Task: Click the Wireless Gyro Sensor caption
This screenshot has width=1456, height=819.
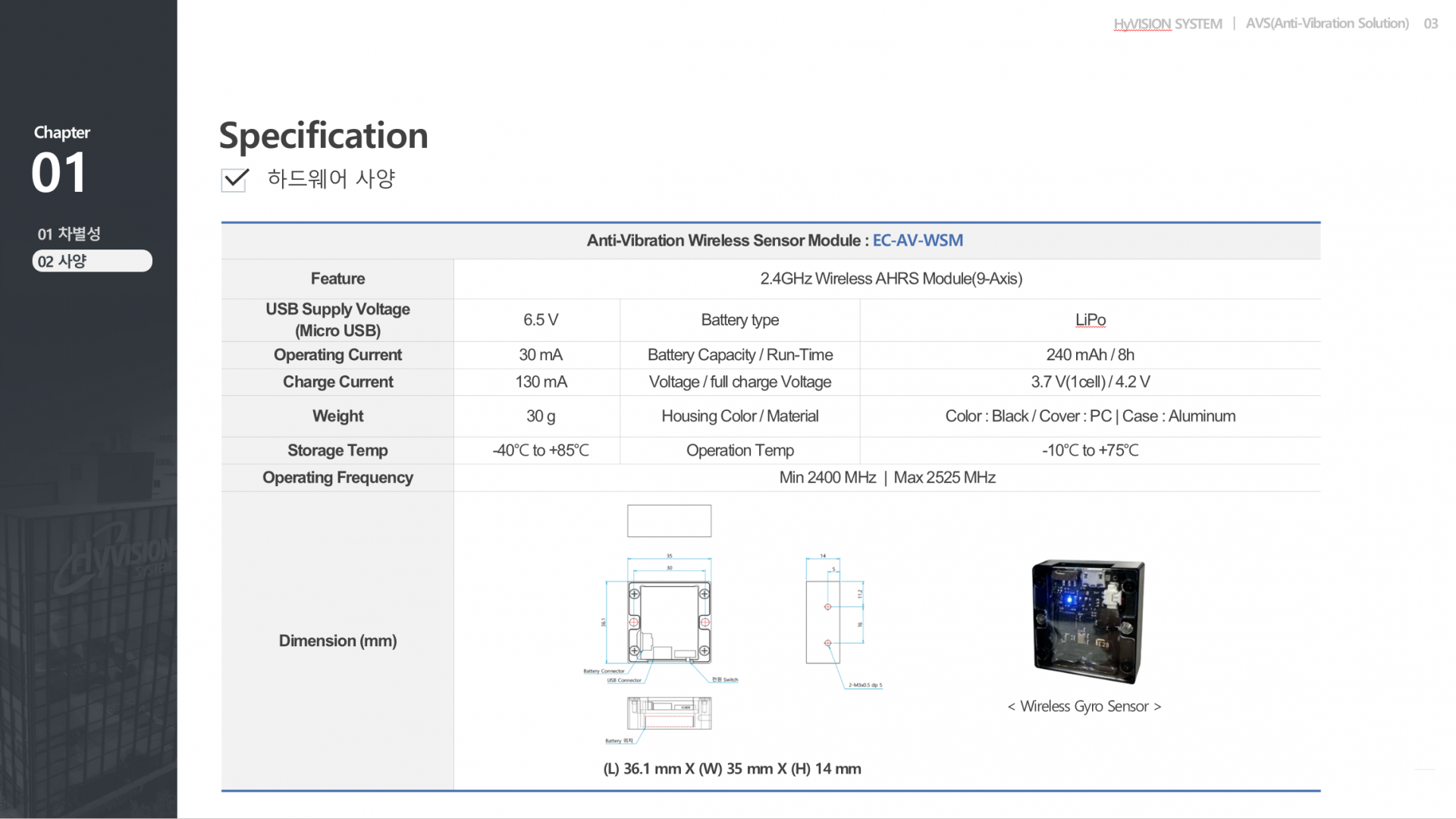Action: [1084, 706]
